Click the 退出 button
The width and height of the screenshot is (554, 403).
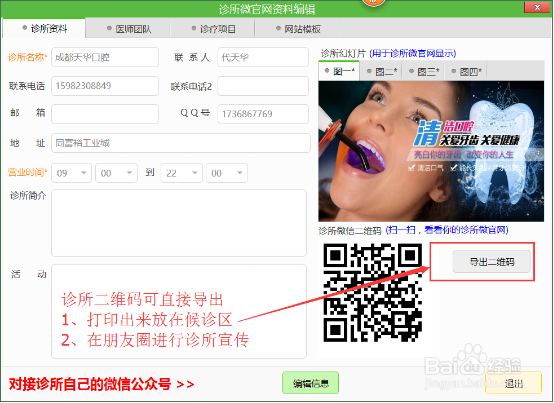click(513, 383)
